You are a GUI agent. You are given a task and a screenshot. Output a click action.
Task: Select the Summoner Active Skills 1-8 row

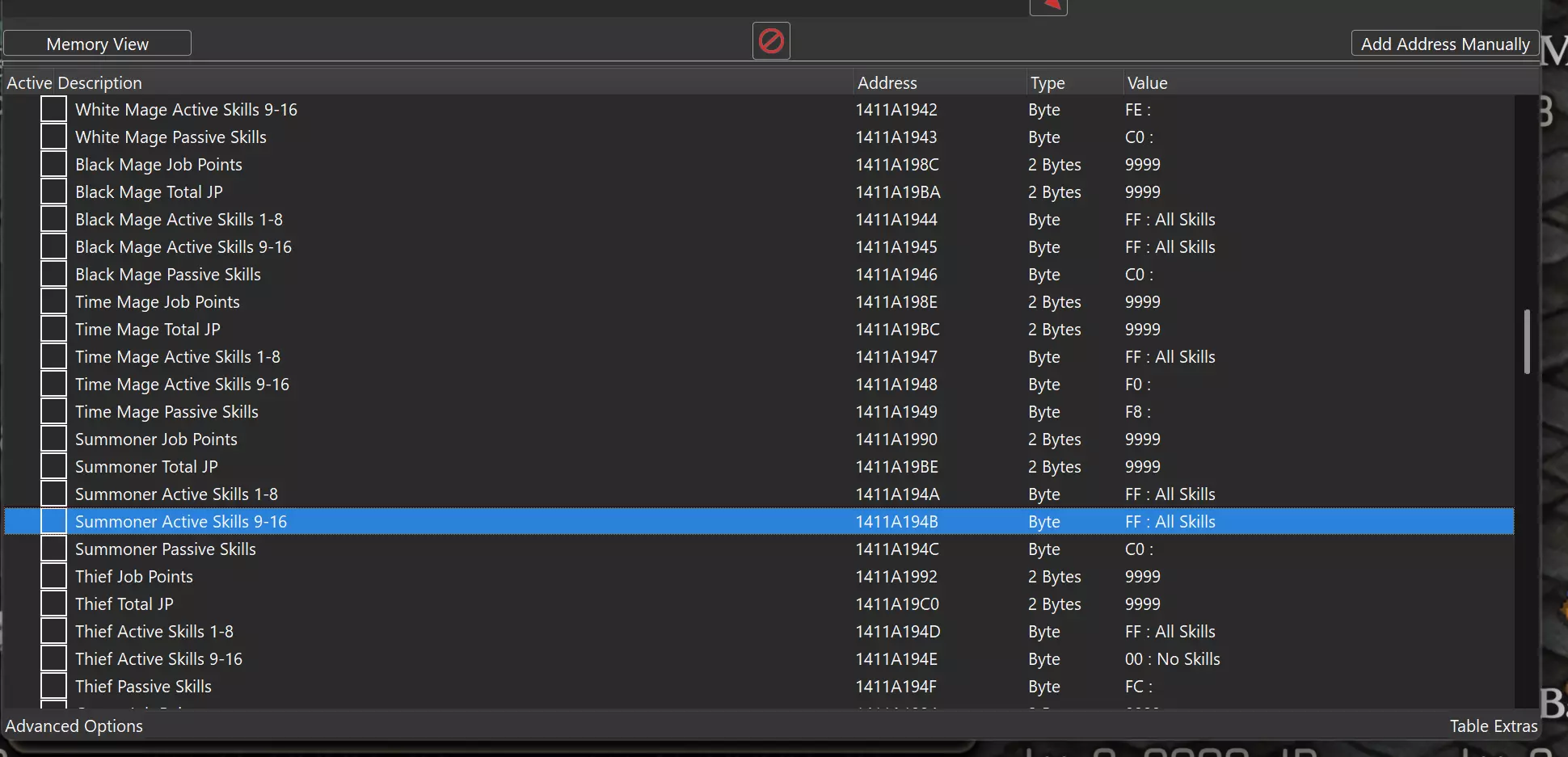(758, 494)
